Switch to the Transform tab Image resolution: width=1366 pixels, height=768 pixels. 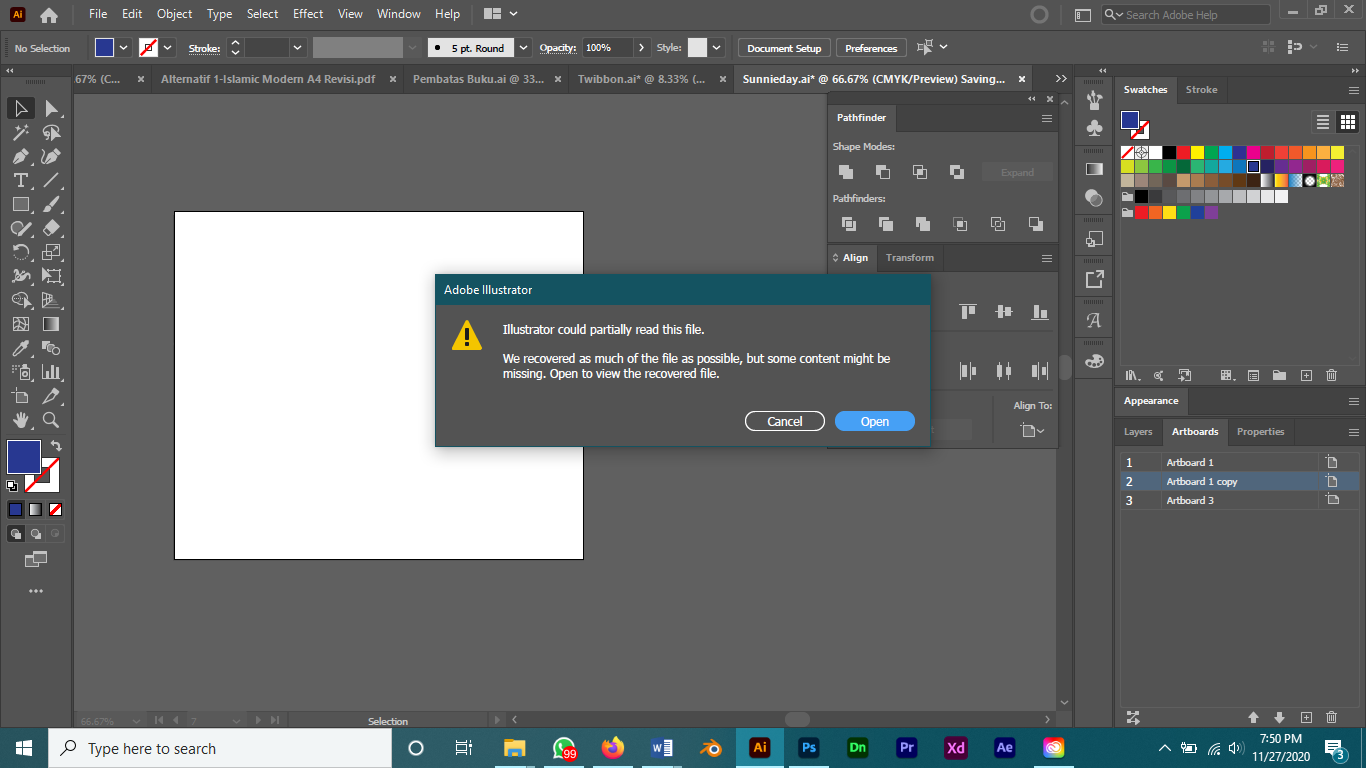[x=910, y=258]
